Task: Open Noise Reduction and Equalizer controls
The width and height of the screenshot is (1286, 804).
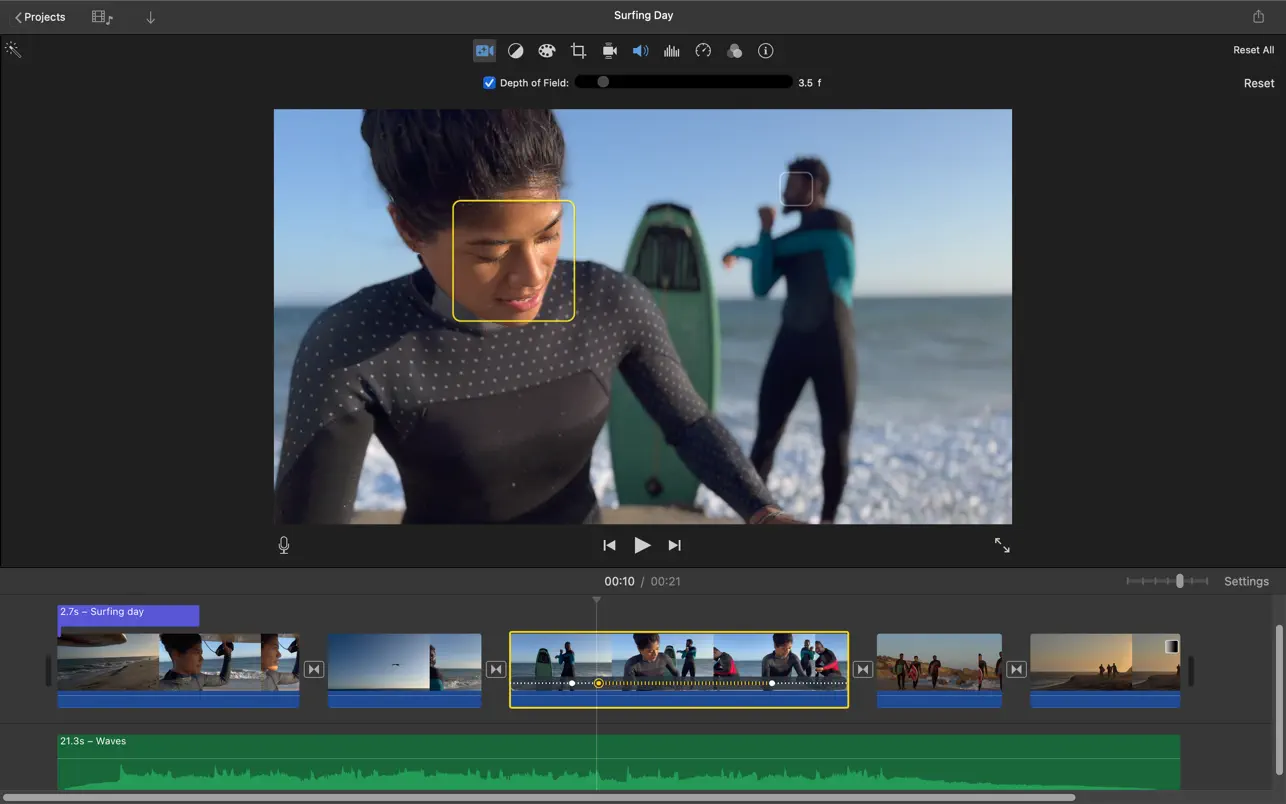Action: coord(671,50)
